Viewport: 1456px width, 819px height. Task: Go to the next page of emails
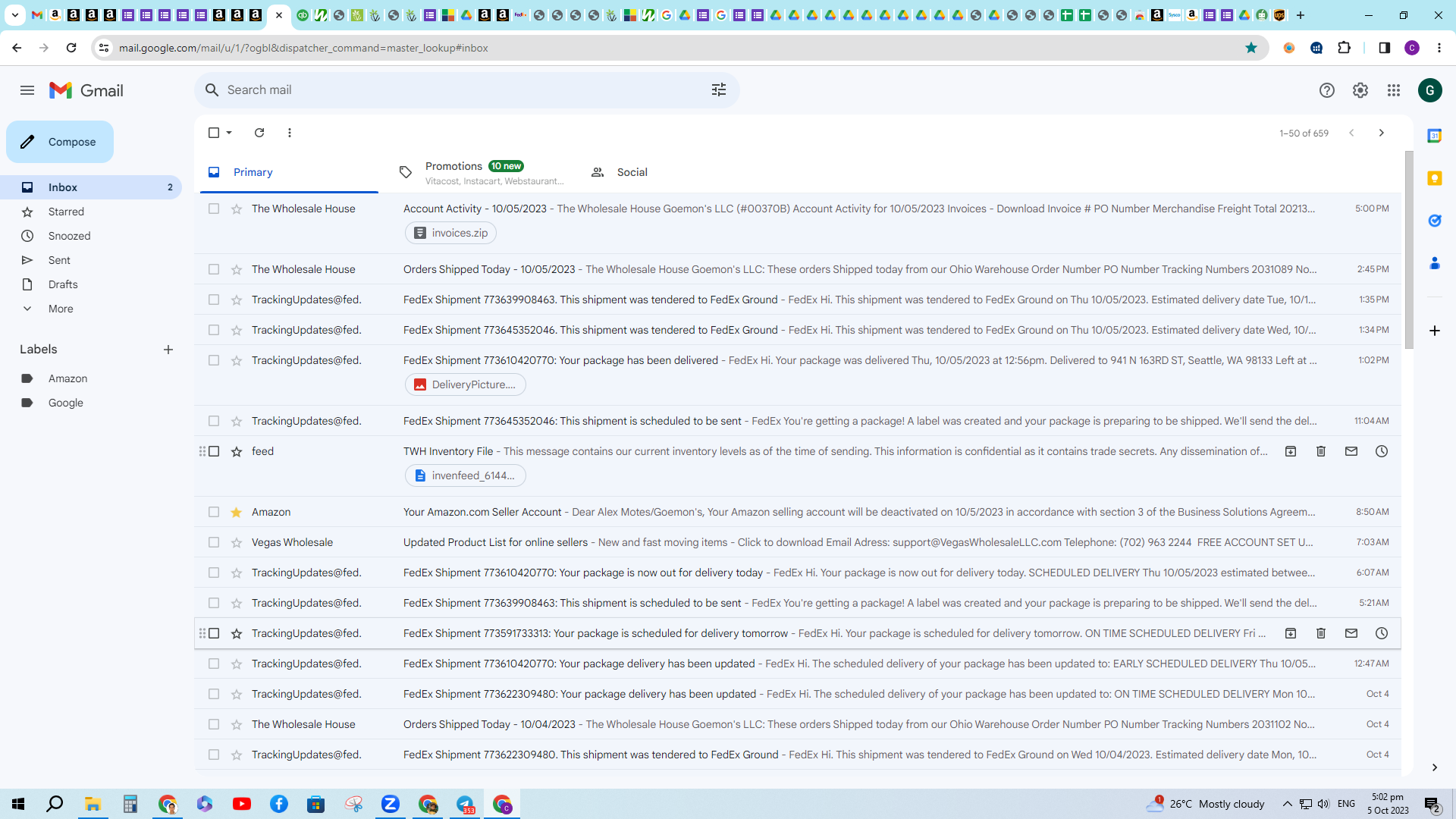tap(1382, 133)
